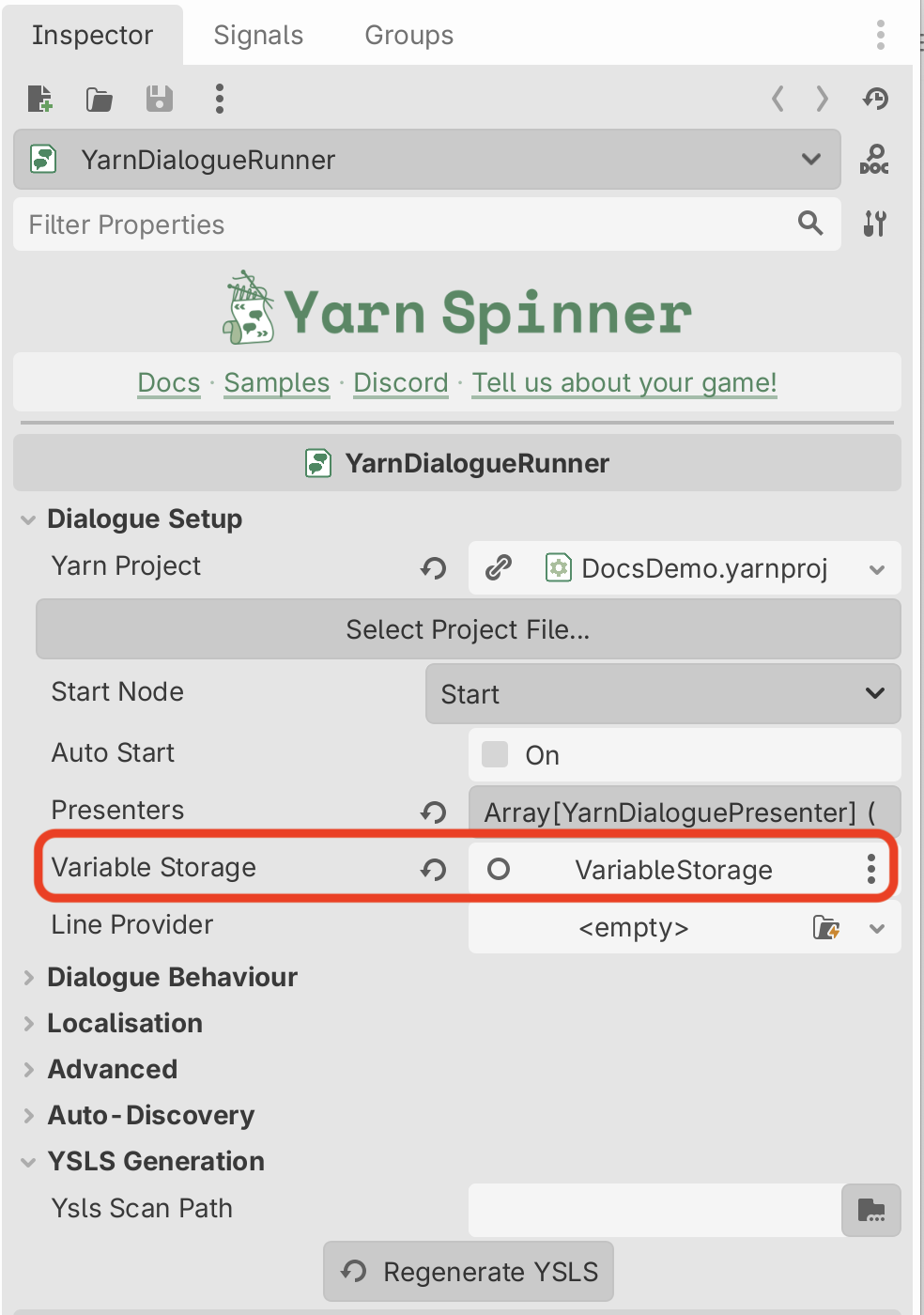Browse folder for Ysls Scan Path
Screen dimensions: 924x1315
click(871, 1211)
